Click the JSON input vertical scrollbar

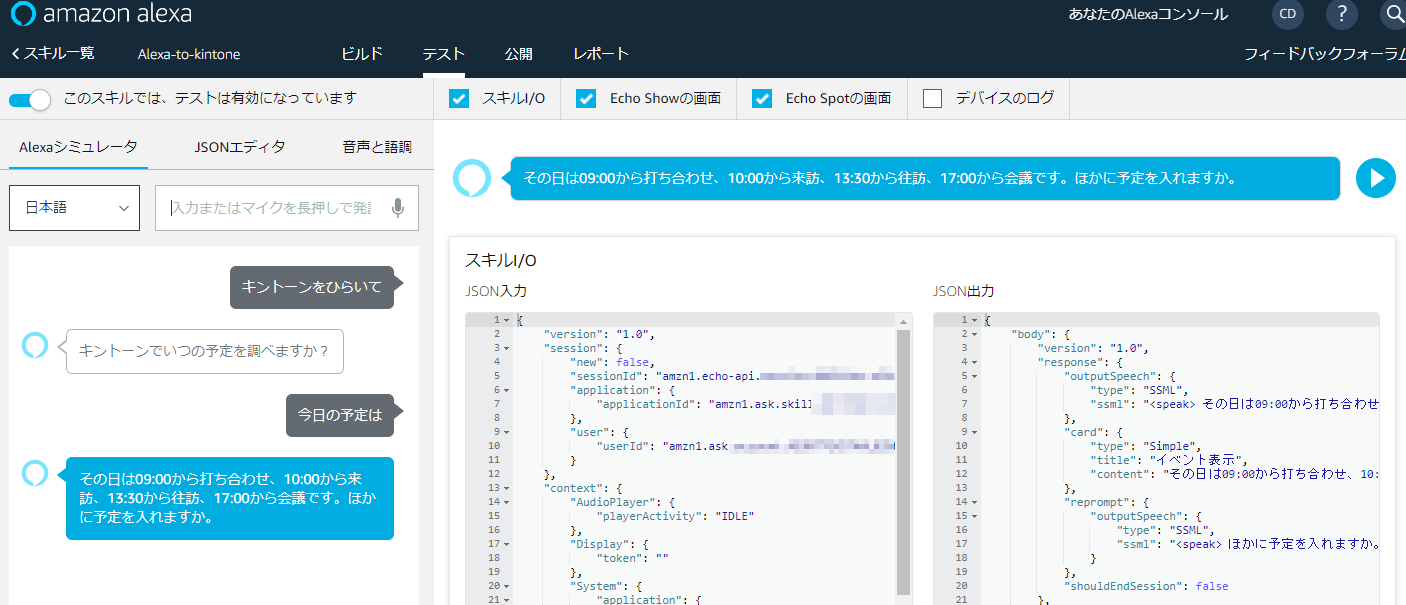point(904,462)
